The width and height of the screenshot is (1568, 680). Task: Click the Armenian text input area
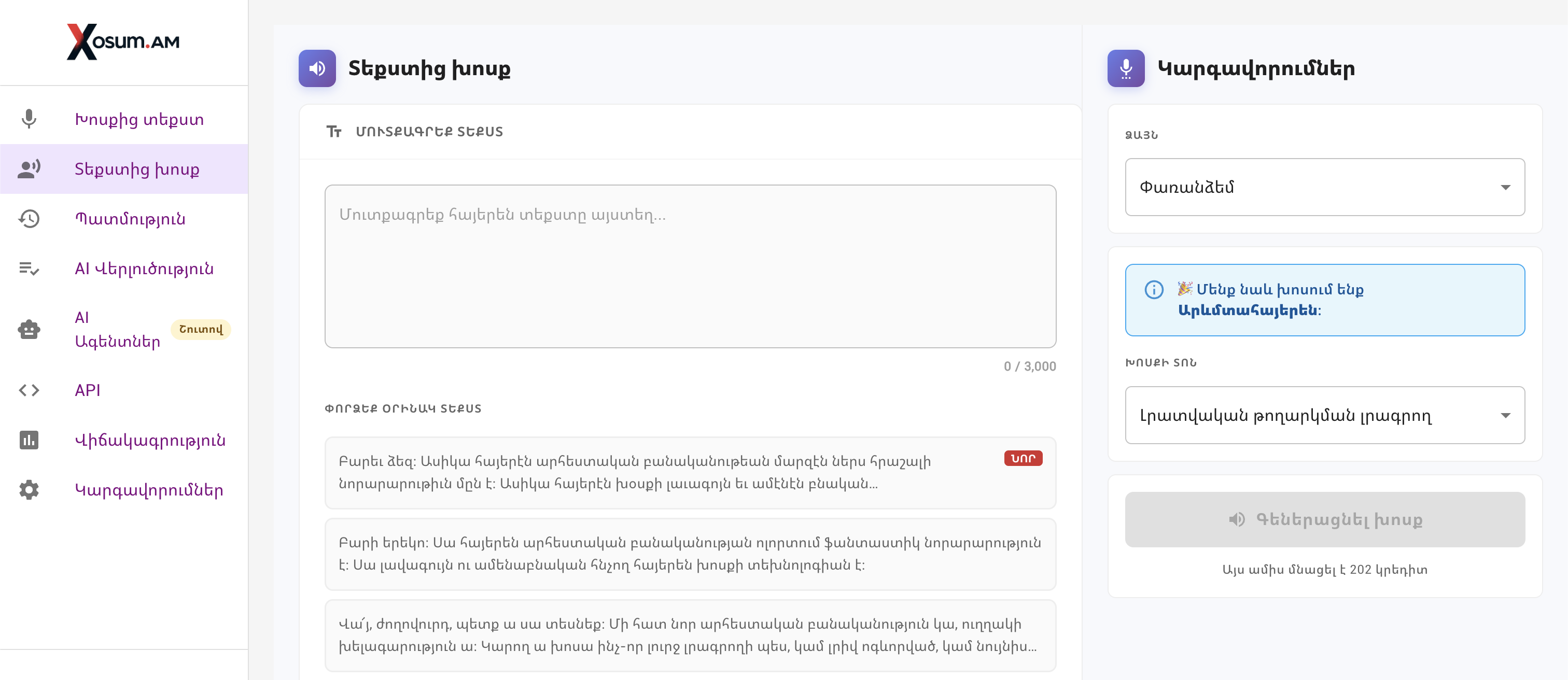[x=691, y=267]
